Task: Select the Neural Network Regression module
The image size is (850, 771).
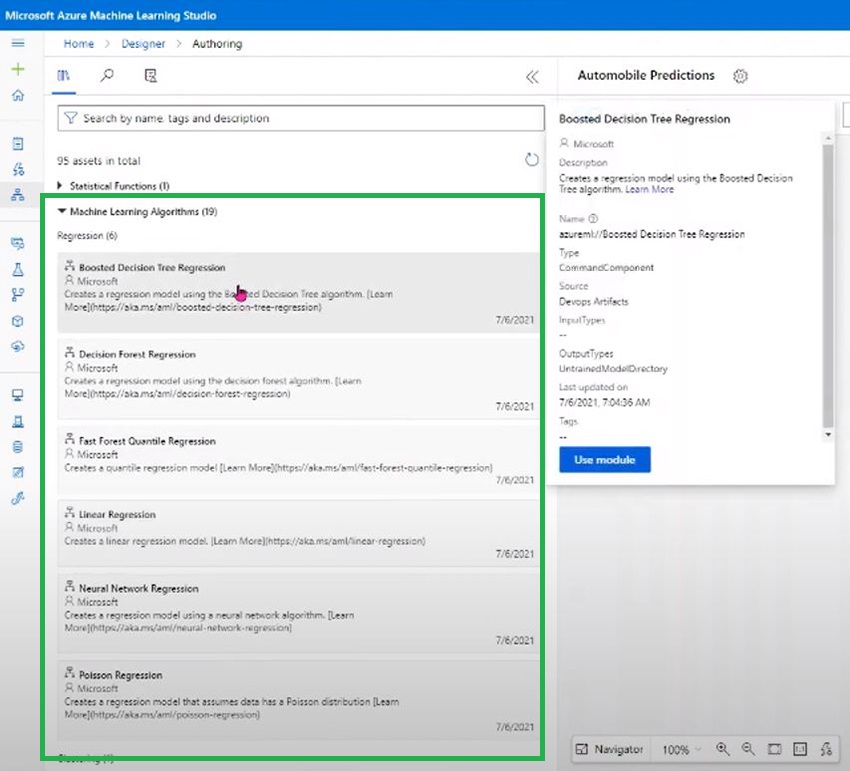Action: pos(298,613)
